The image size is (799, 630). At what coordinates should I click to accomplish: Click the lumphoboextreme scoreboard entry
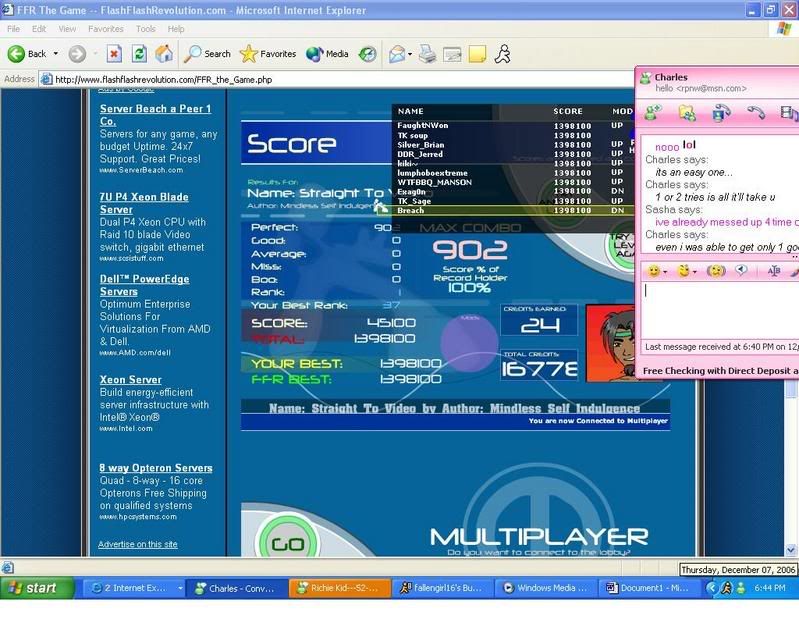512,173
